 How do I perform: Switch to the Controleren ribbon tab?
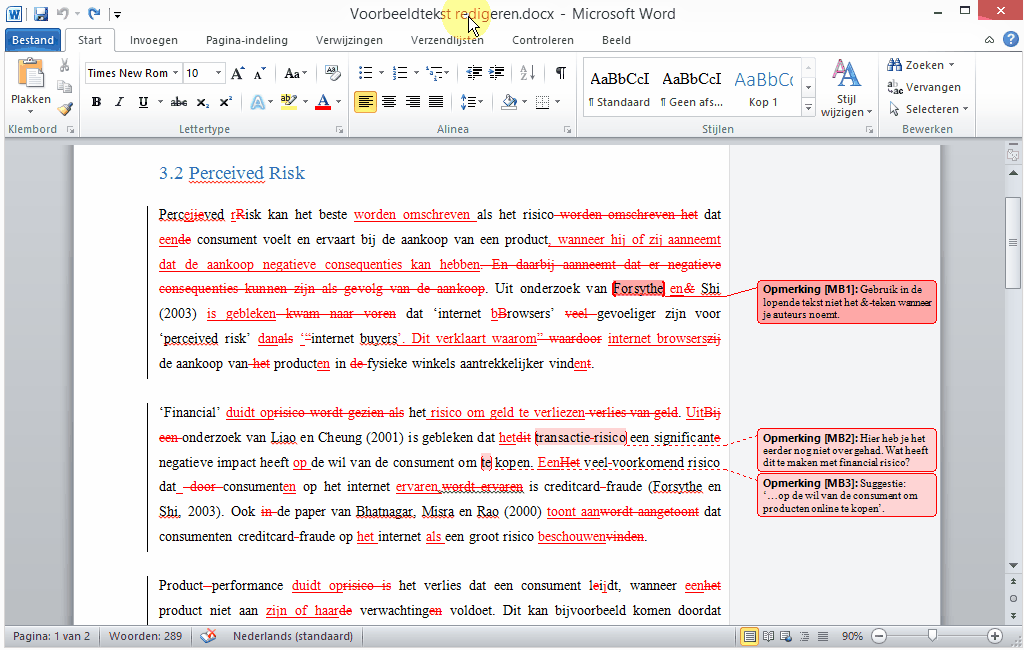click(542, 40)
